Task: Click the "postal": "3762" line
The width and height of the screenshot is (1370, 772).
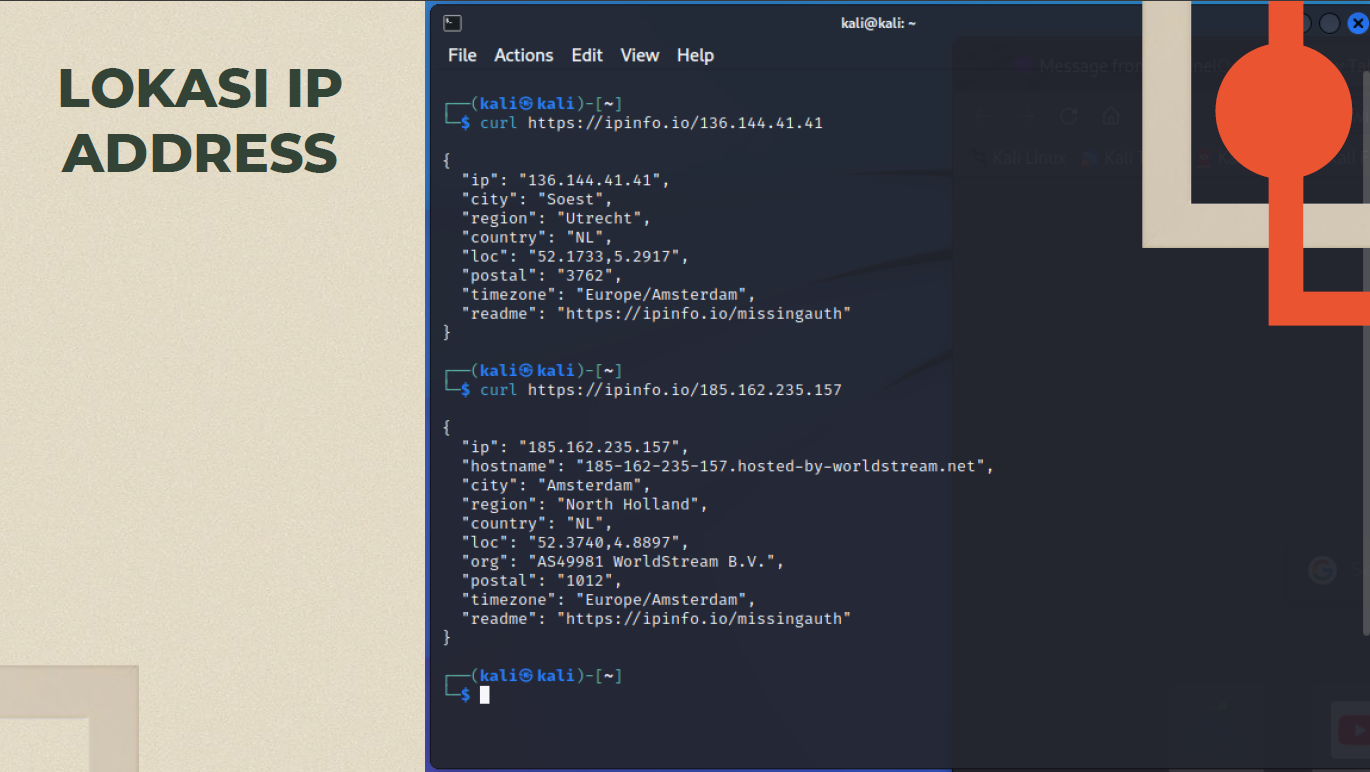Action: [541, 275]
